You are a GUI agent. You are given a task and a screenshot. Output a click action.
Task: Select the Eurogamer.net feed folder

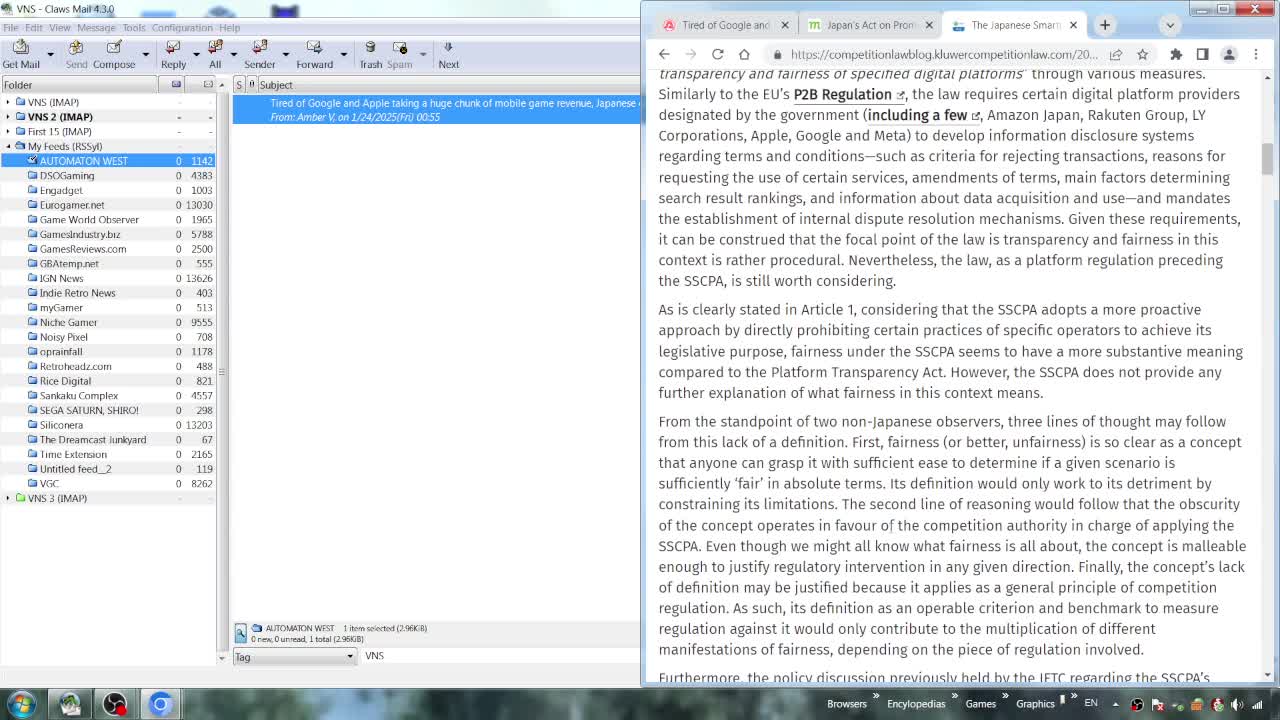click(72, 205)
